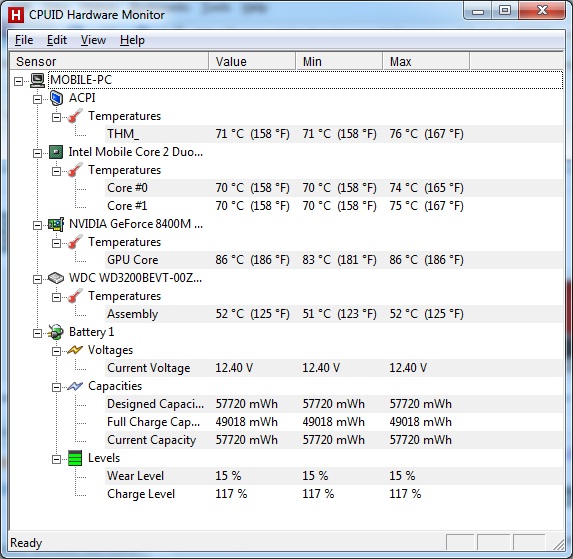Click the Min column header
573x559 pixels.
pyautogui.click(x=339, y=61)
